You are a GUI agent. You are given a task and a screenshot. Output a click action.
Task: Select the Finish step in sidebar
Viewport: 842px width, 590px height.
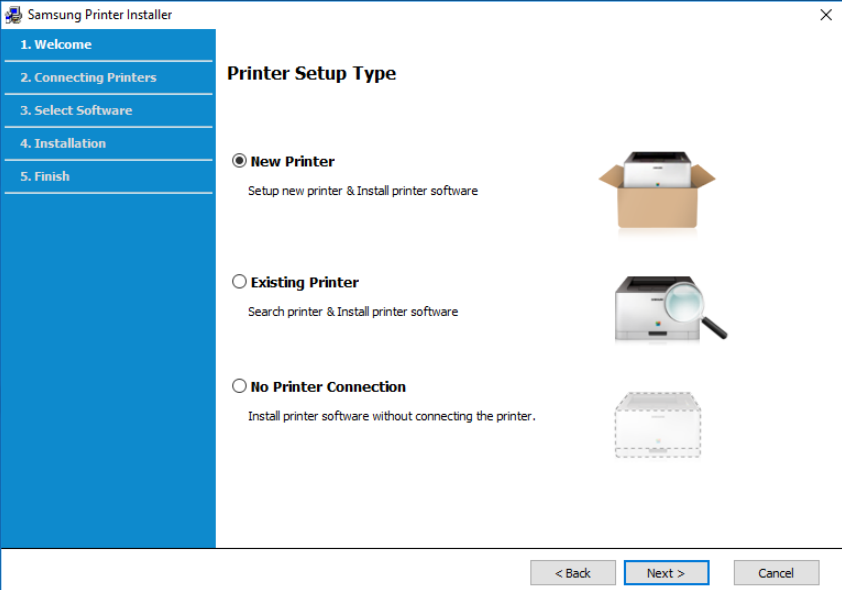click(45, 177)
